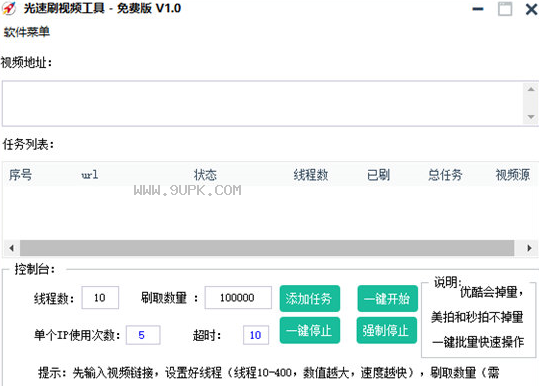Click the rocket app icon in title bar

pos(9,8)
